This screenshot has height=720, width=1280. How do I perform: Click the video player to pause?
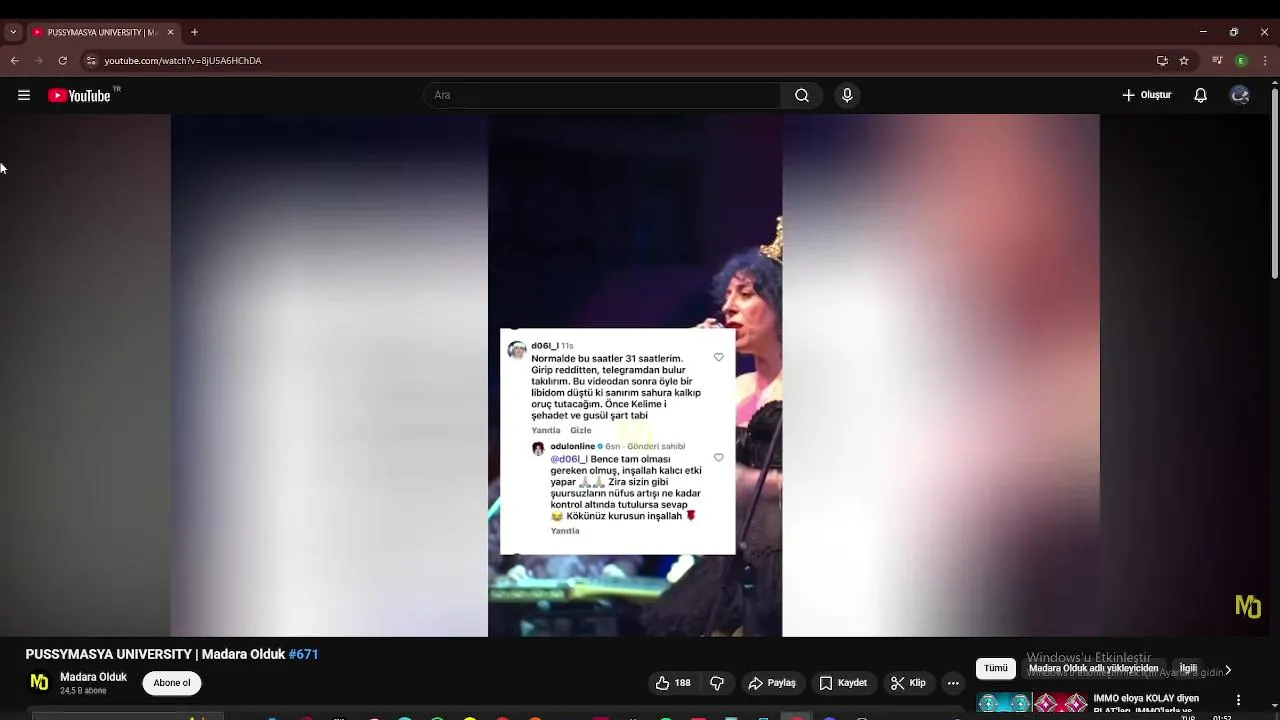pos(635,375)
